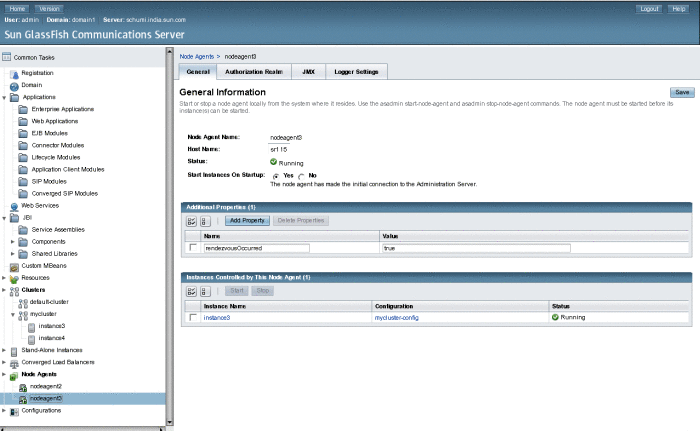Select nodeagent3 in the tree
Image resolution: width=700 pixels, height=431 pixels.
(46, 398)
